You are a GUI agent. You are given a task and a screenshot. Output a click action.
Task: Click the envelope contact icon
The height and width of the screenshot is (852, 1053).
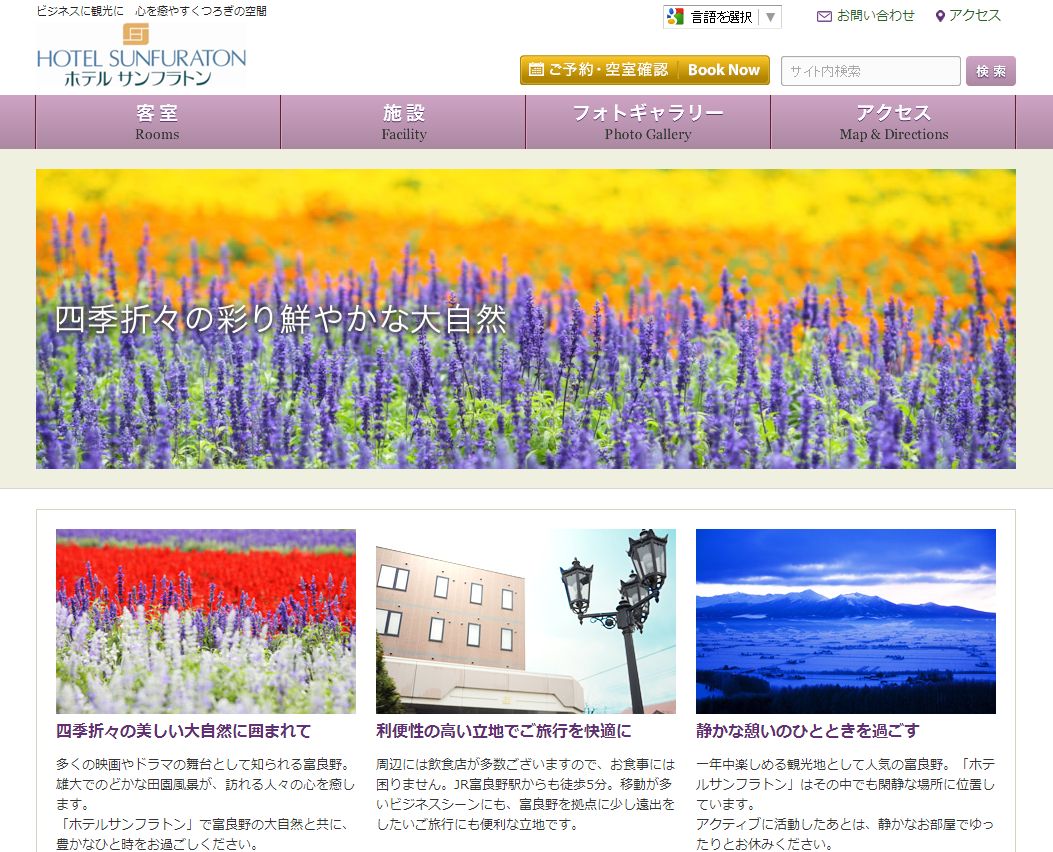coord(824,16)
